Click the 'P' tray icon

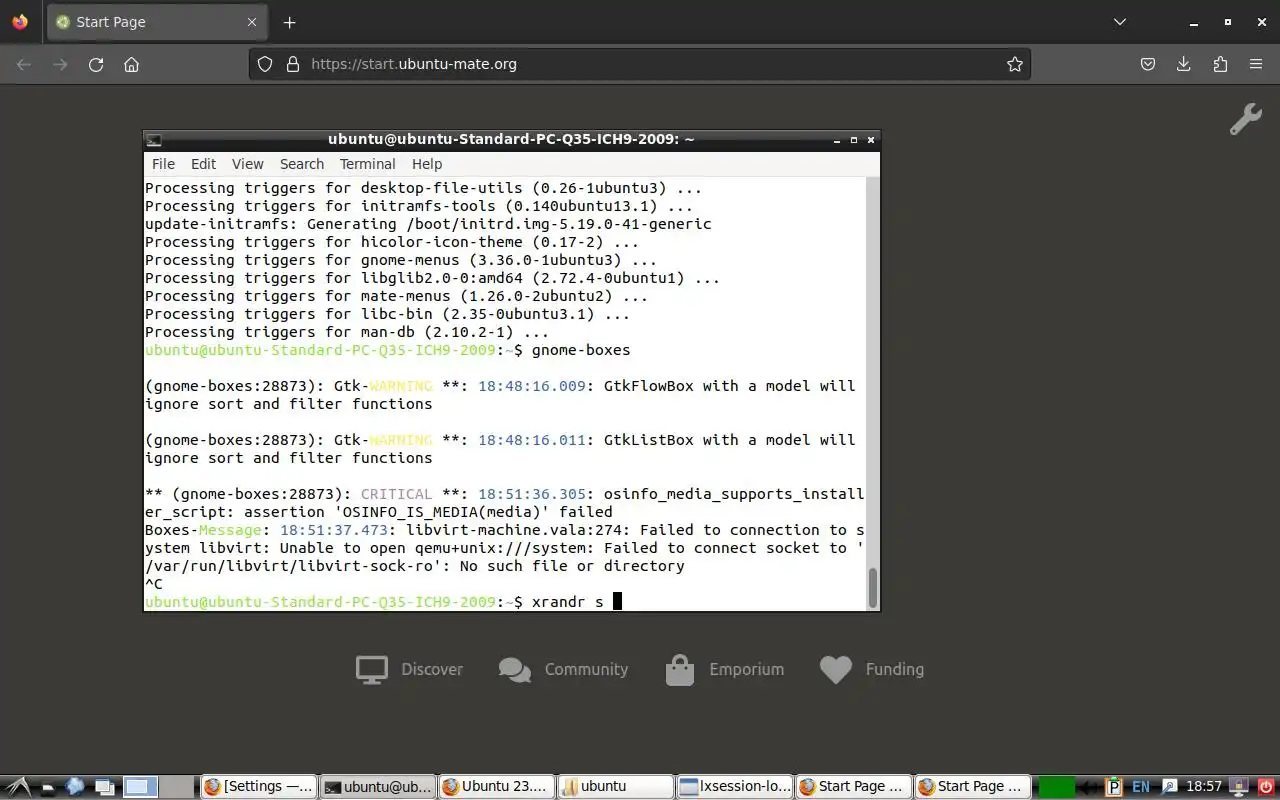(1113, 787)
